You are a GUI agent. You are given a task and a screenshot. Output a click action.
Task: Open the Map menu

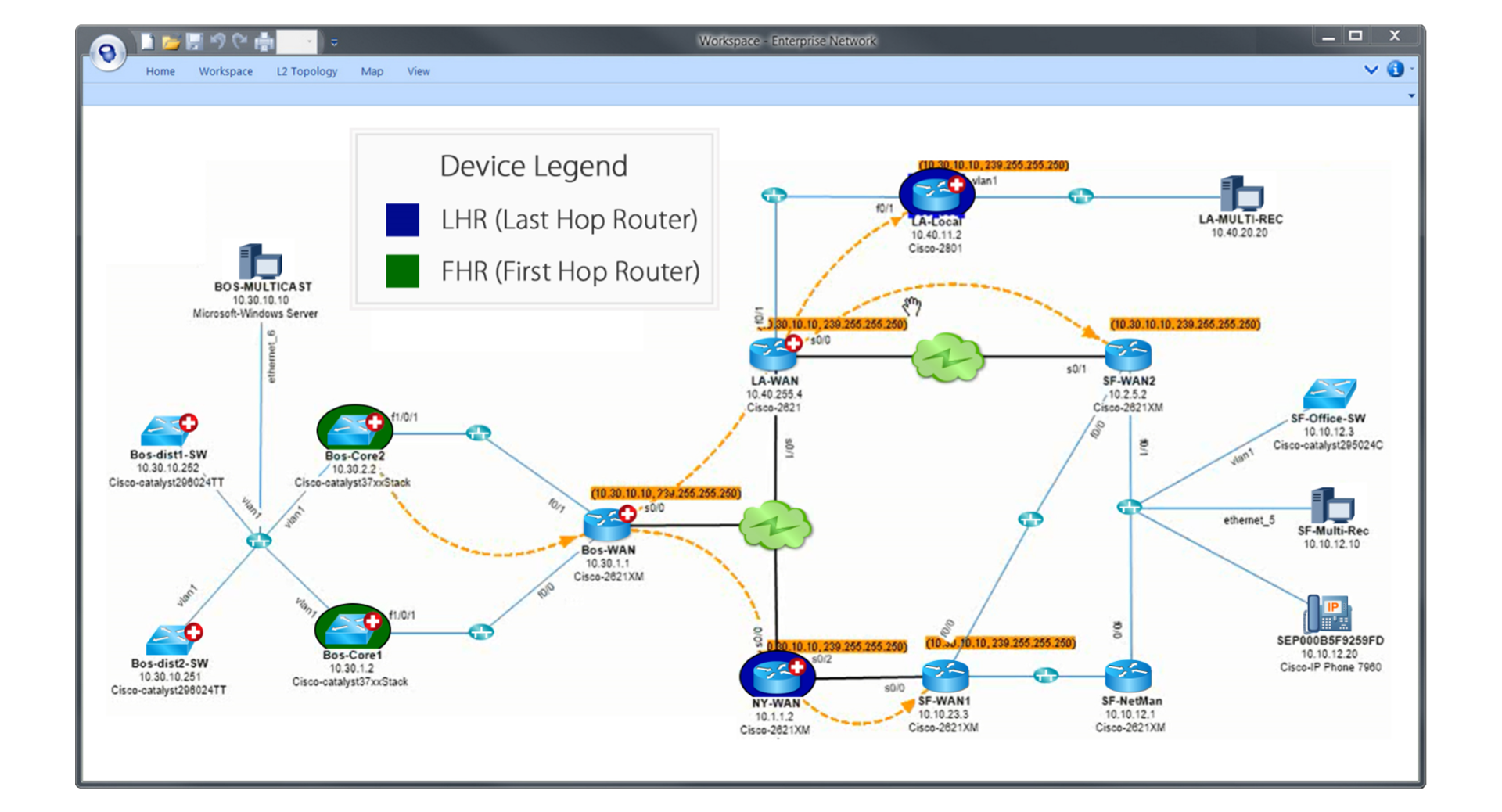pyautogui.click(x=372, y=71)
